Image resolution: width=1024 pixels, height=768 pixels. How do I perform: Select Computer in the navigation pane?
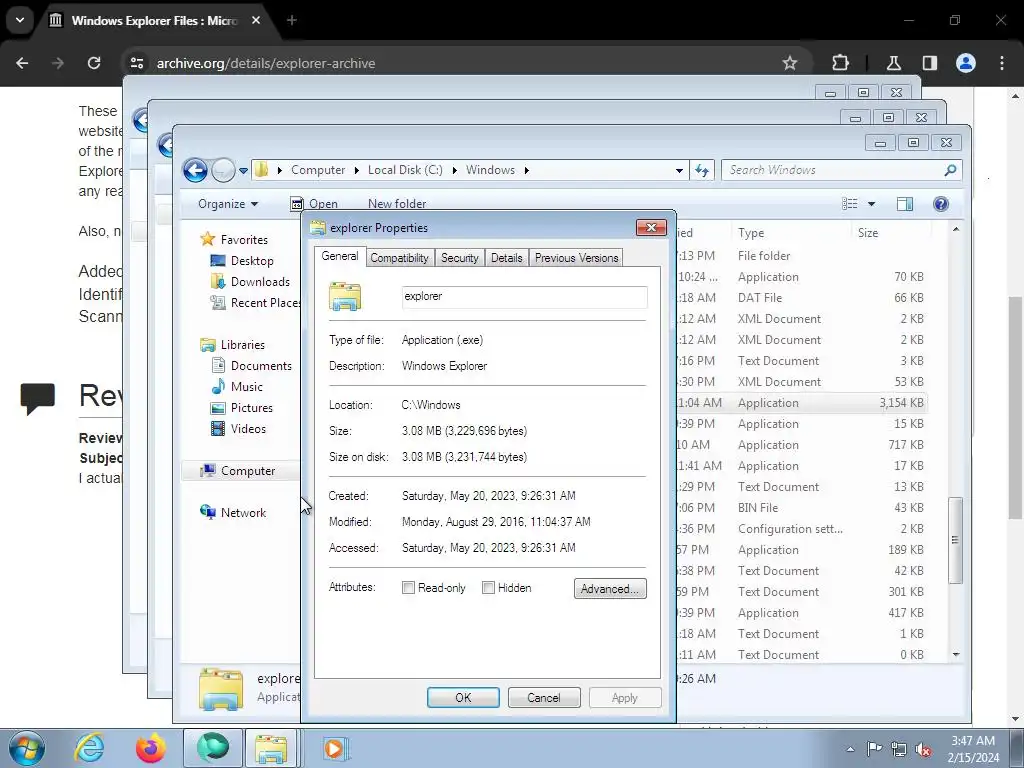[x=238, y=471]
